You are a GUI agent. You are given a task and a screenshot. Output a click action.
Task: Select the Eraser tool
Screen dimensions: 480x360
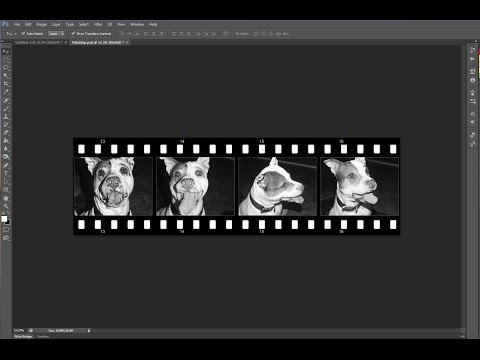[x=6, y=133]
